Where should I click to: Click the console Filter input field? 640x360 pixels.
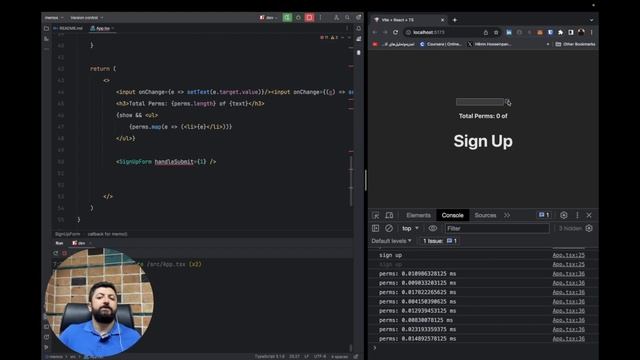click(x=497, y=229)
